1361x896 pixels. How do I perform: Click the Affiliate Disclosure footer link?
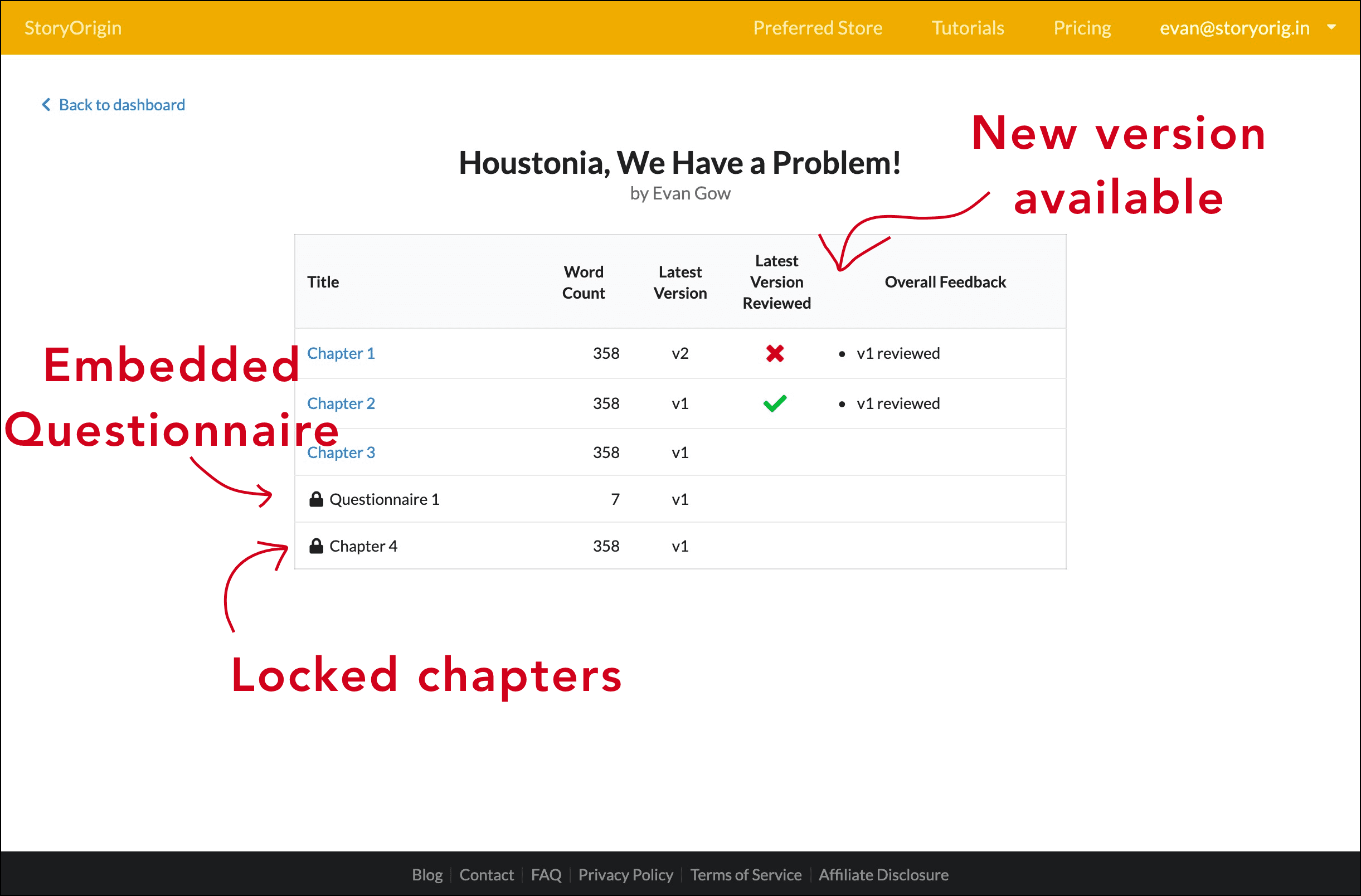(883, 875)
